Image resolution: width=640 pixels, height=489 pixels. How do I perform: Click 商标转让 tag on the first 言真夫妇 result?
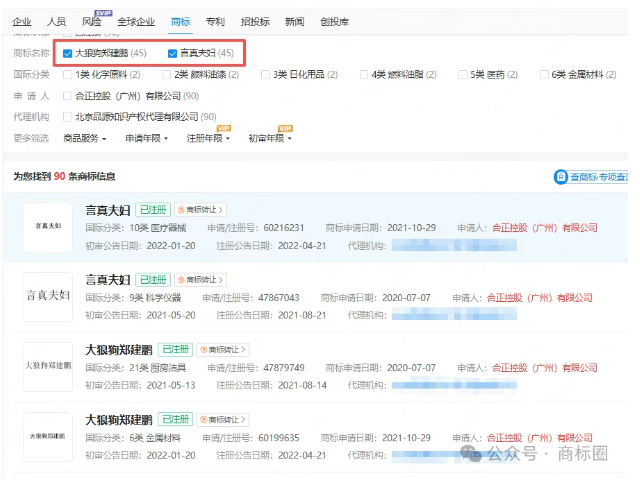pos(201,210)
